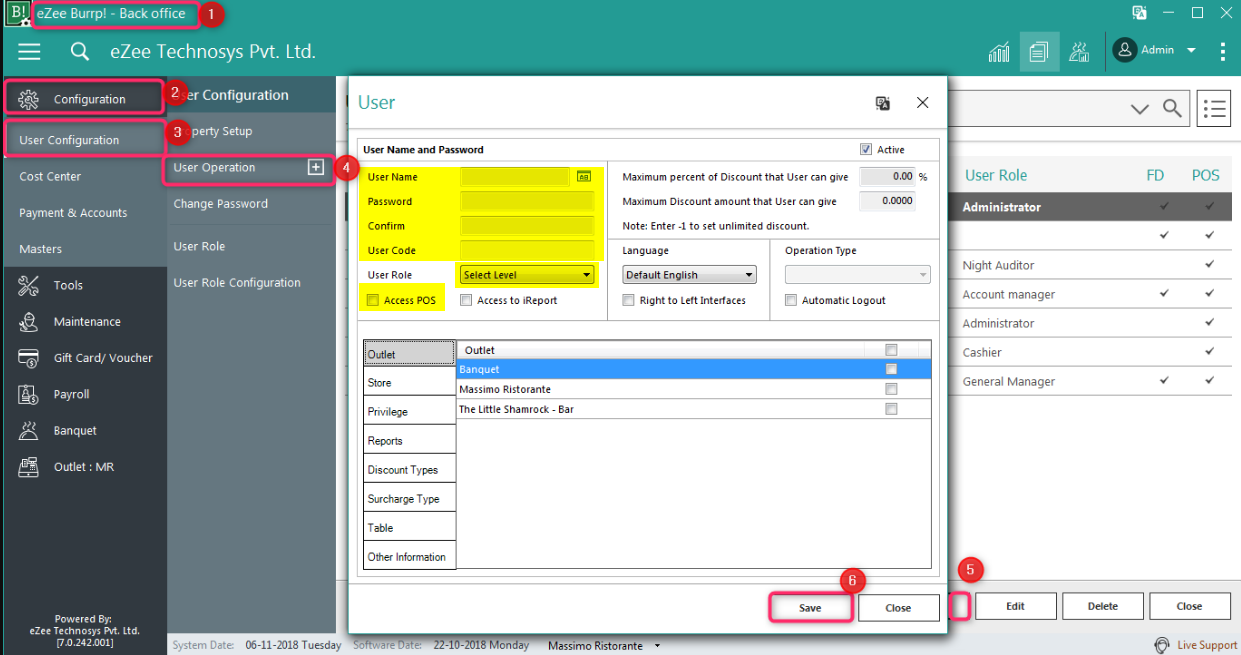Click the Delete button
1241x655 pixels.
click(x=1102, y=606)
